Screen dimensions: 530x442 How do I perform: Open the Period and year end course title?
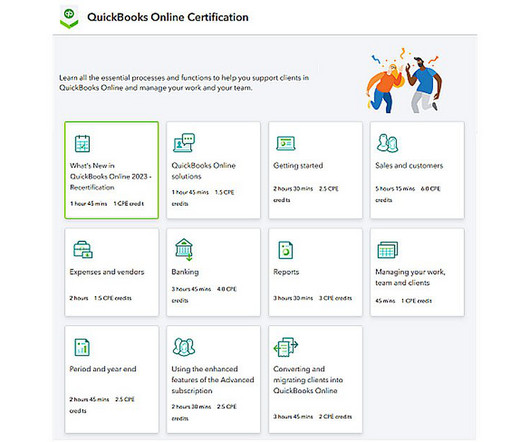pos(103,369)
